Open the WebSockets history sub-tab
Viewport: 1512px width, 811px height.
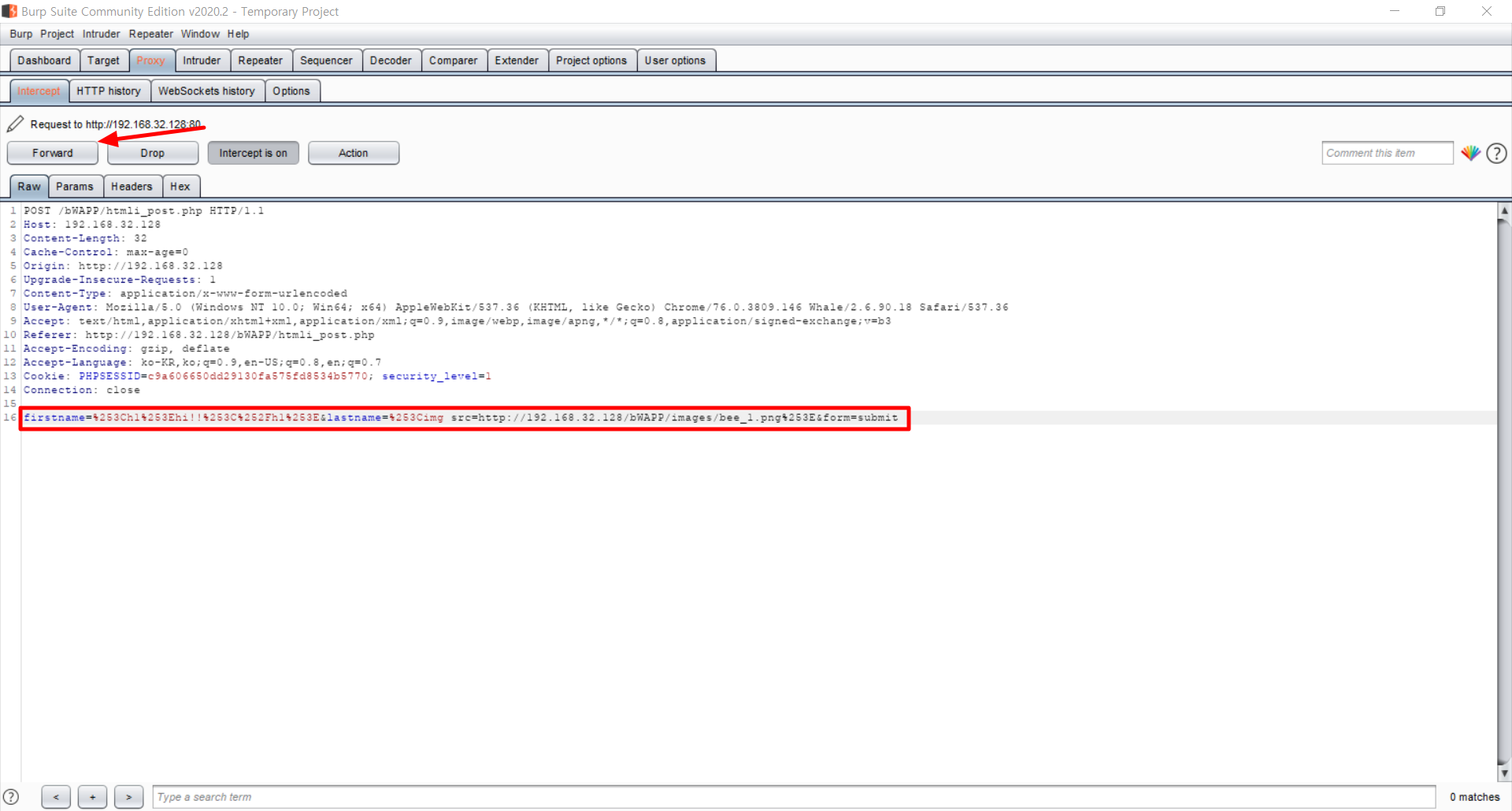[x=206, y=91]
